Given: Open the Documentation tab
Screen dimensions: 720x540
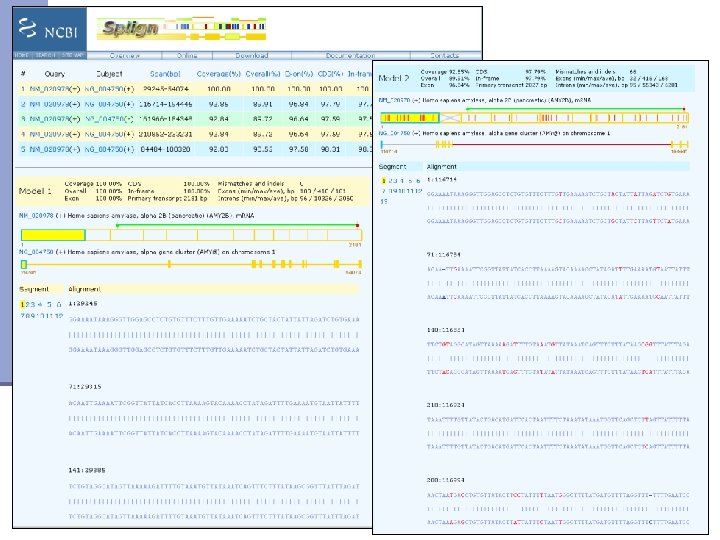Looking at the screenshot, I should click(350, 56).
